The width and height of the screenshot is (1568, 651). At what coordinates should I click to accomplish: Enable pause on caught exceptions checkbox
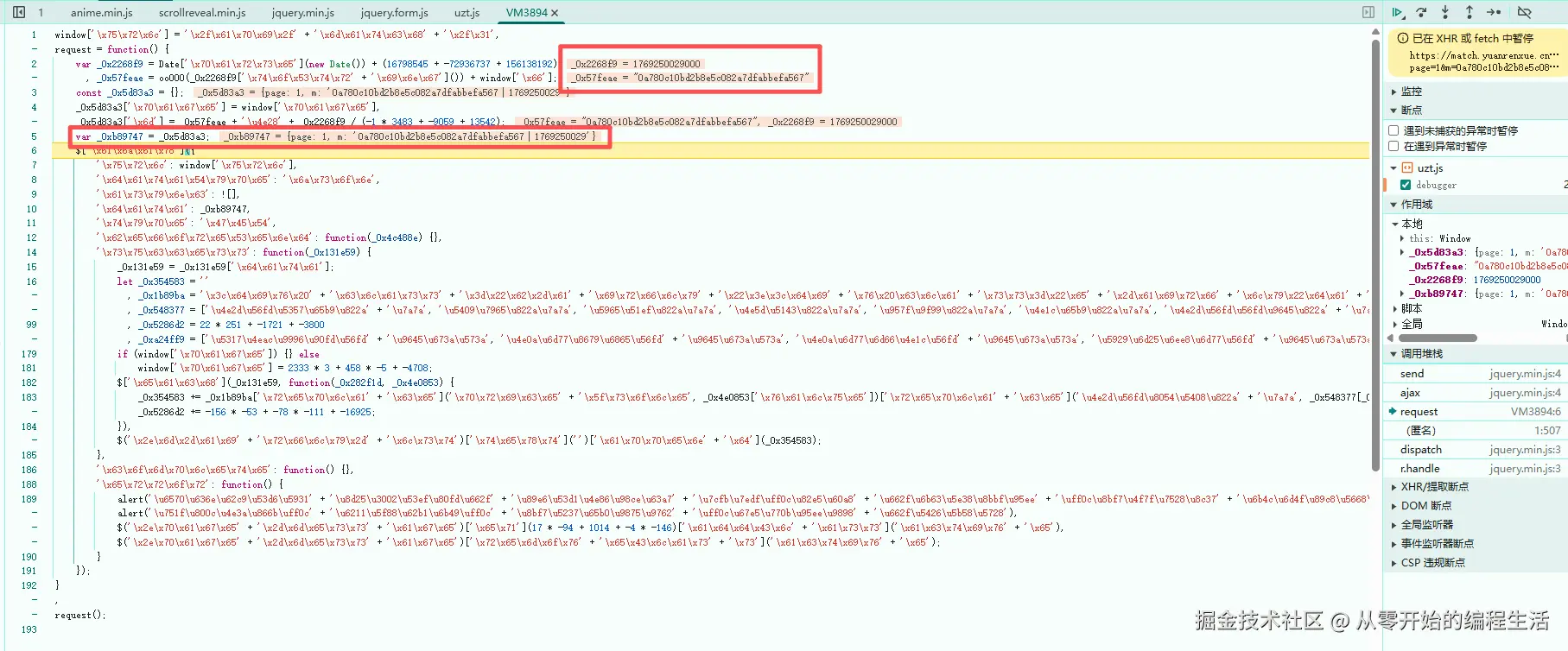click(x=1393, y=146)
